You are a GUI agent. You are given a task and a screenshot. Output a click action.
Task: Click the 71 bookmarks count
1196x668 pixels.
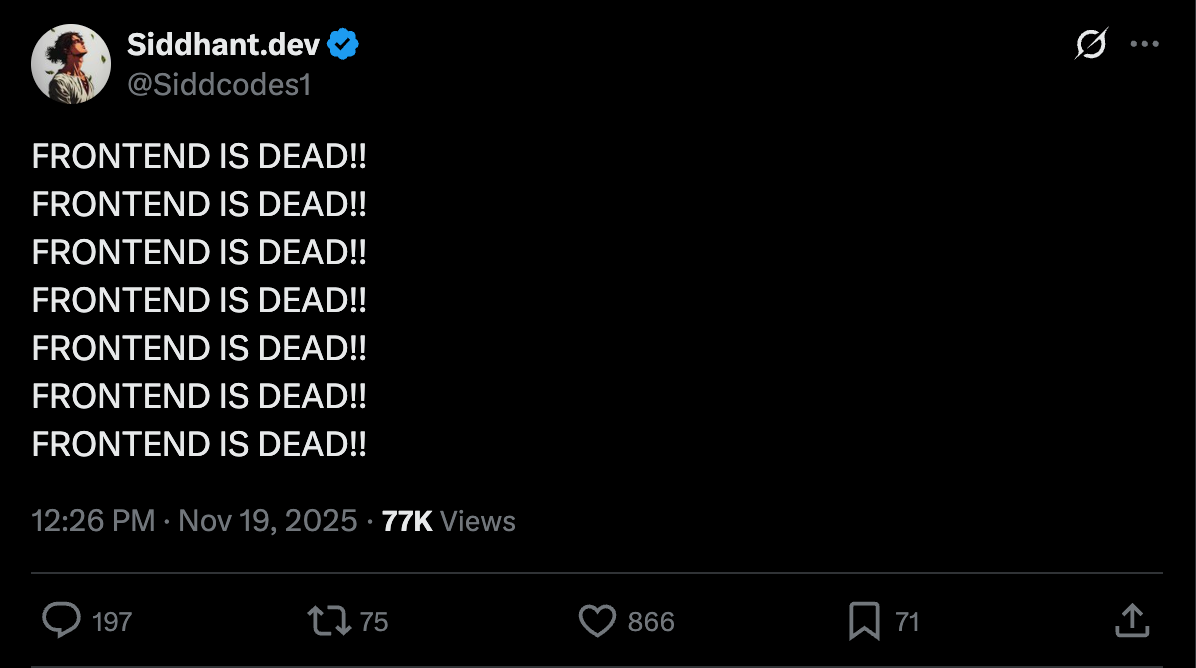coord(907,622)
